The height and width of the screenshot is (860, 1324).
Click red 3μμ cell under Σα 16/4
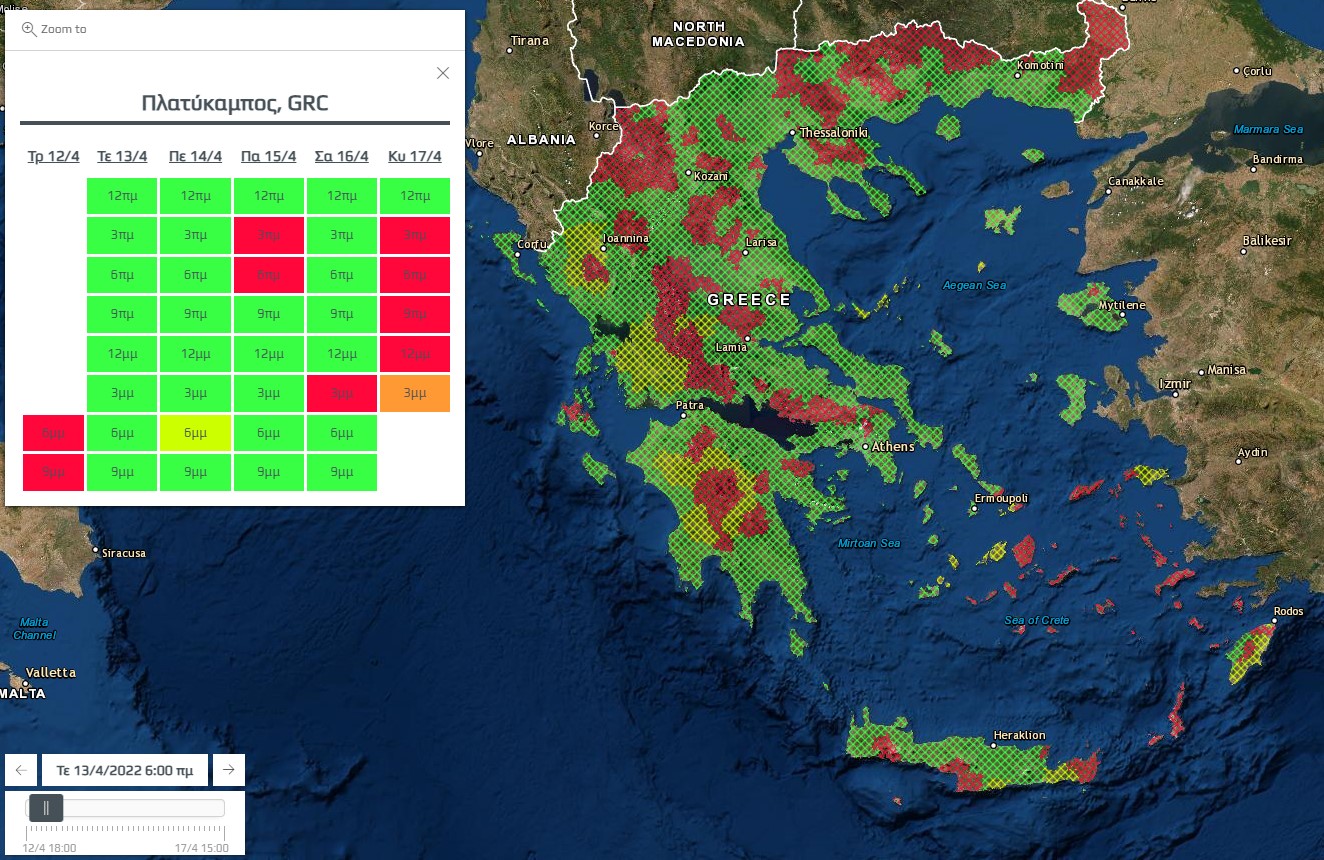click(341, 394)
